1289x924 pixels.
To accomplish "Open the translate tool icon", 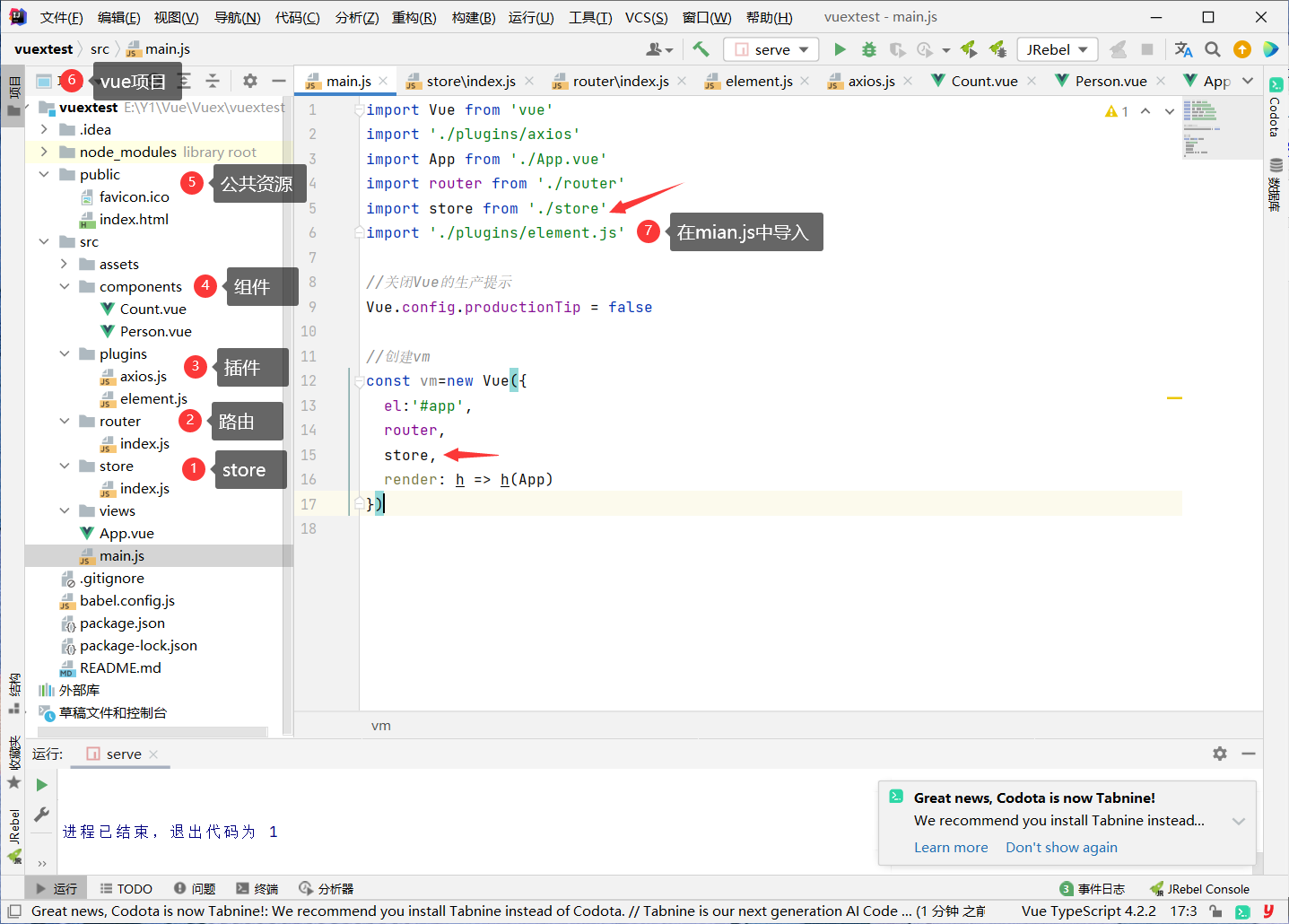I will (x=1184, y=49).
